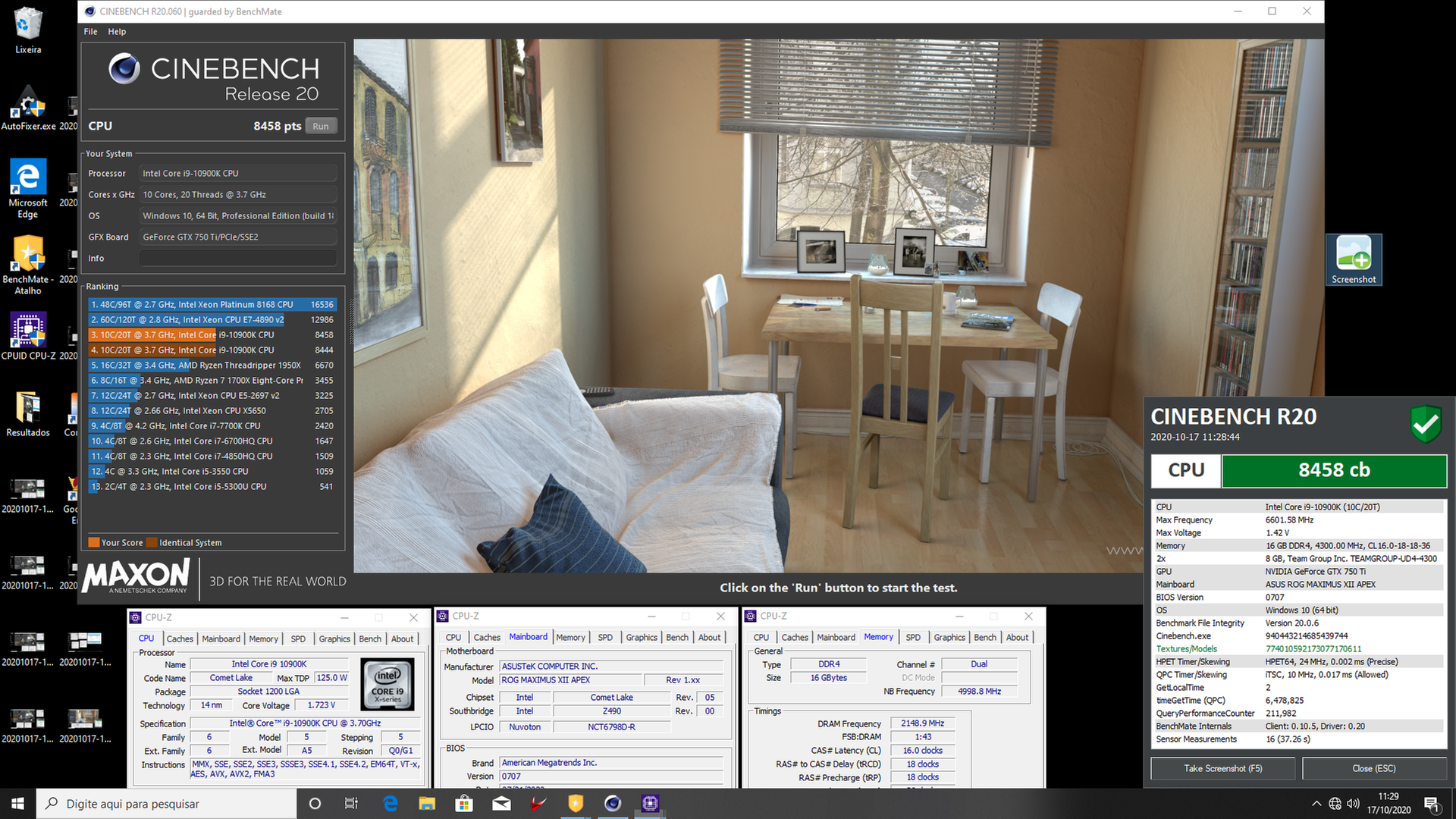
Task: Select Graphics tab in Mainboard CPU-Z window
Action: [x=642, y=637]
